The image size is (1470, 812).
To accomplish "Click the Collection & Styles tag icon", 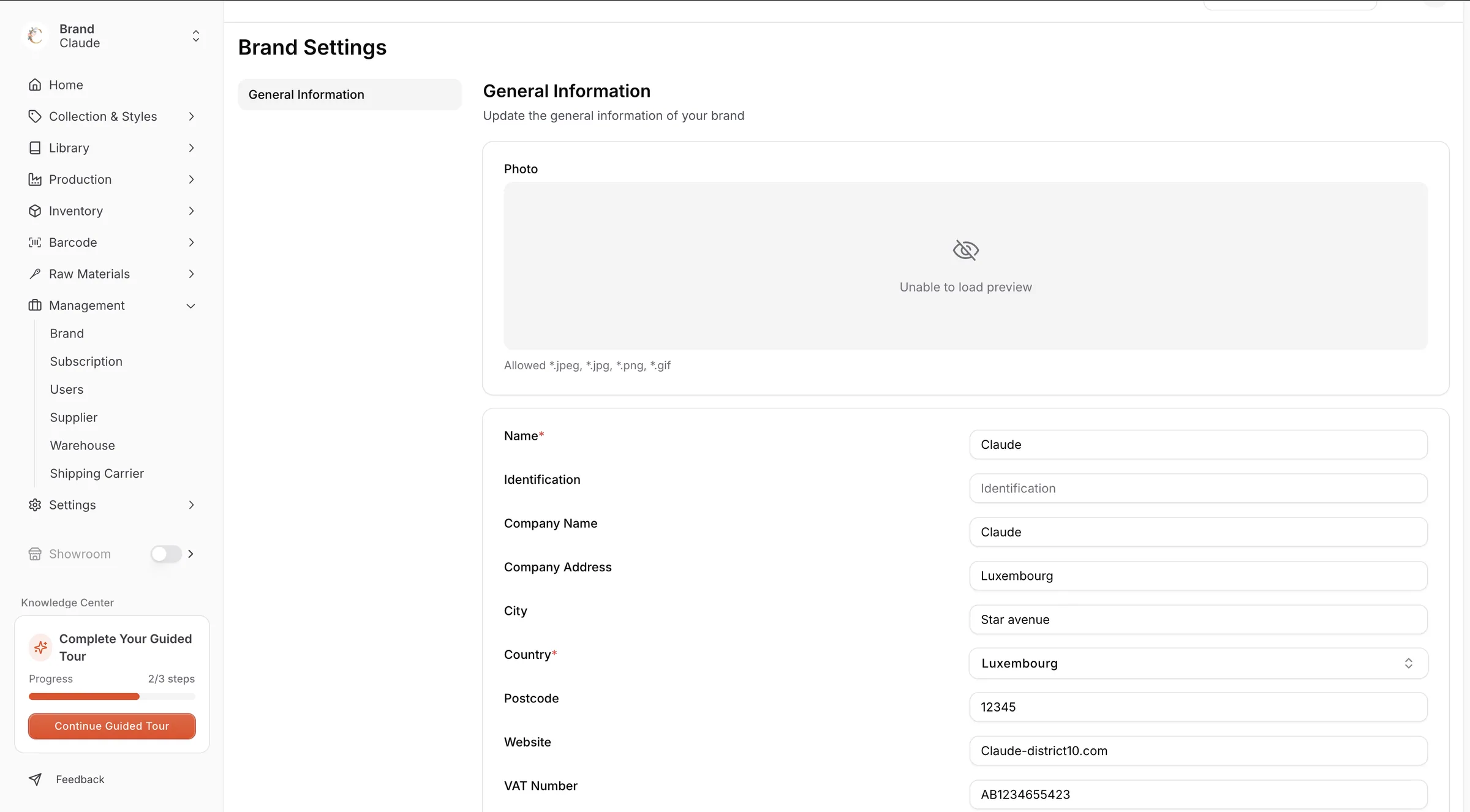I will (x=35, y=116).
